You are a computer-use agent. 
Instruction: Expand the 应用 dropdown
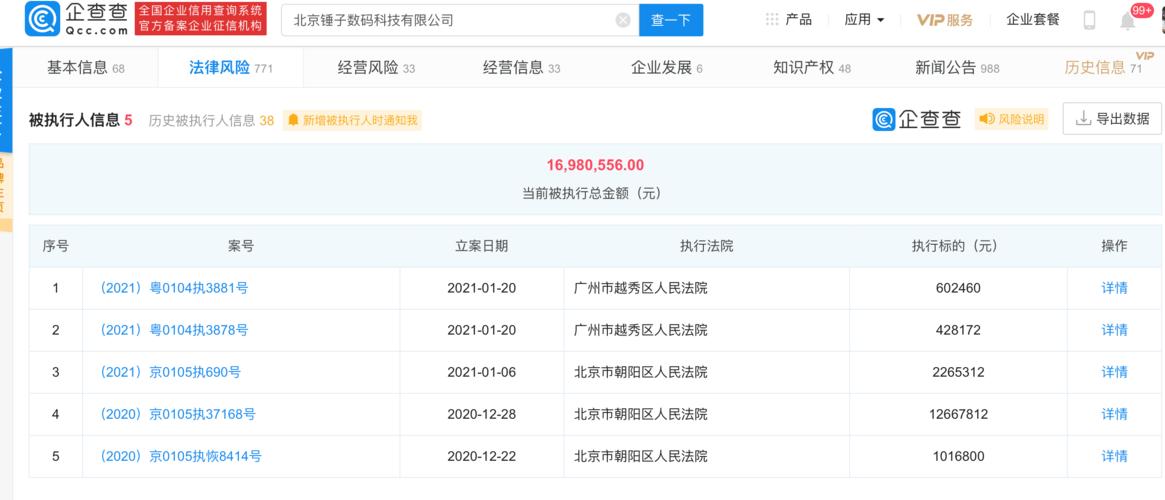(x=864, y=20)
